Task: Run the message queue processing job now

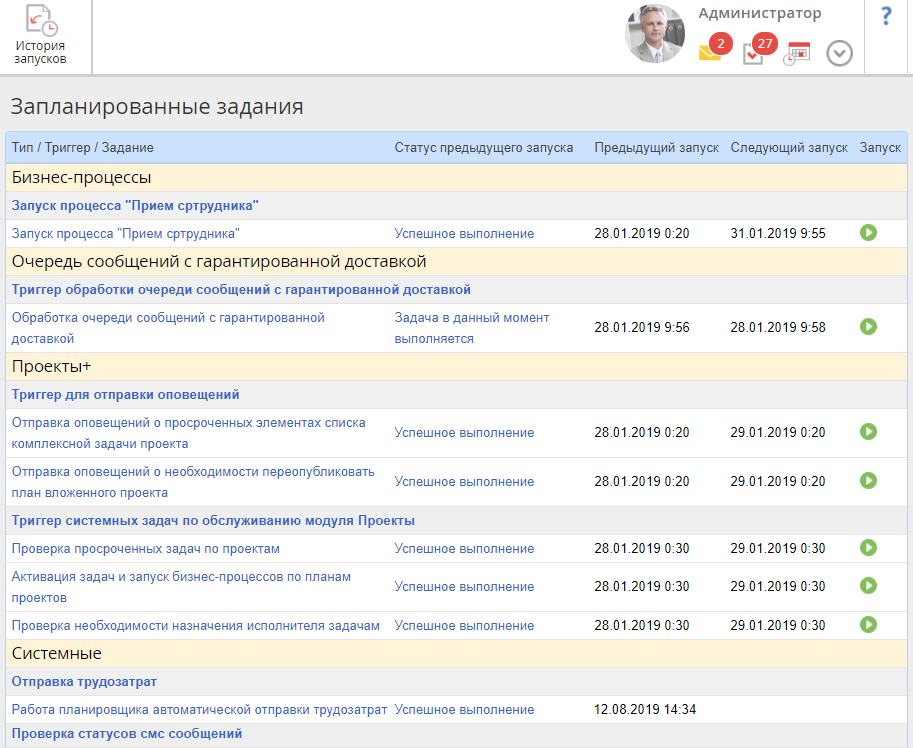Action: [x=868, y=327]
